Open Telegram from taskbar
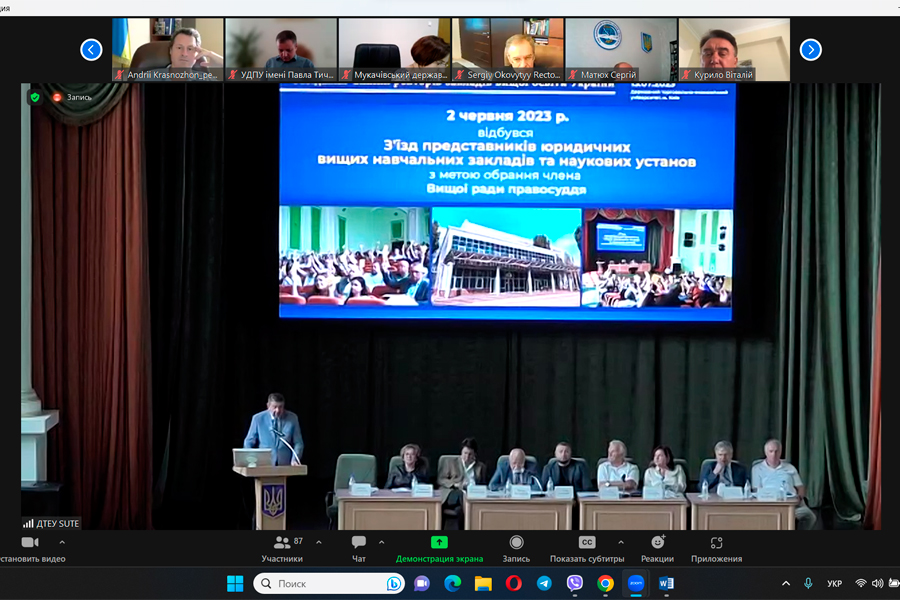Viewport: 900px width, 600px height. click(544, 584)
